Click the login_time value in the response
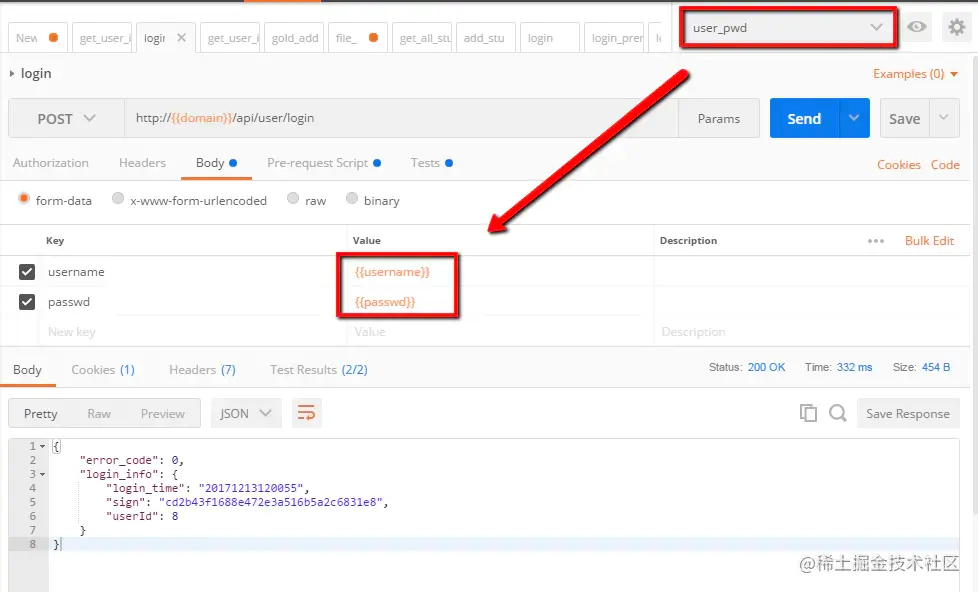 pos(251,488)
